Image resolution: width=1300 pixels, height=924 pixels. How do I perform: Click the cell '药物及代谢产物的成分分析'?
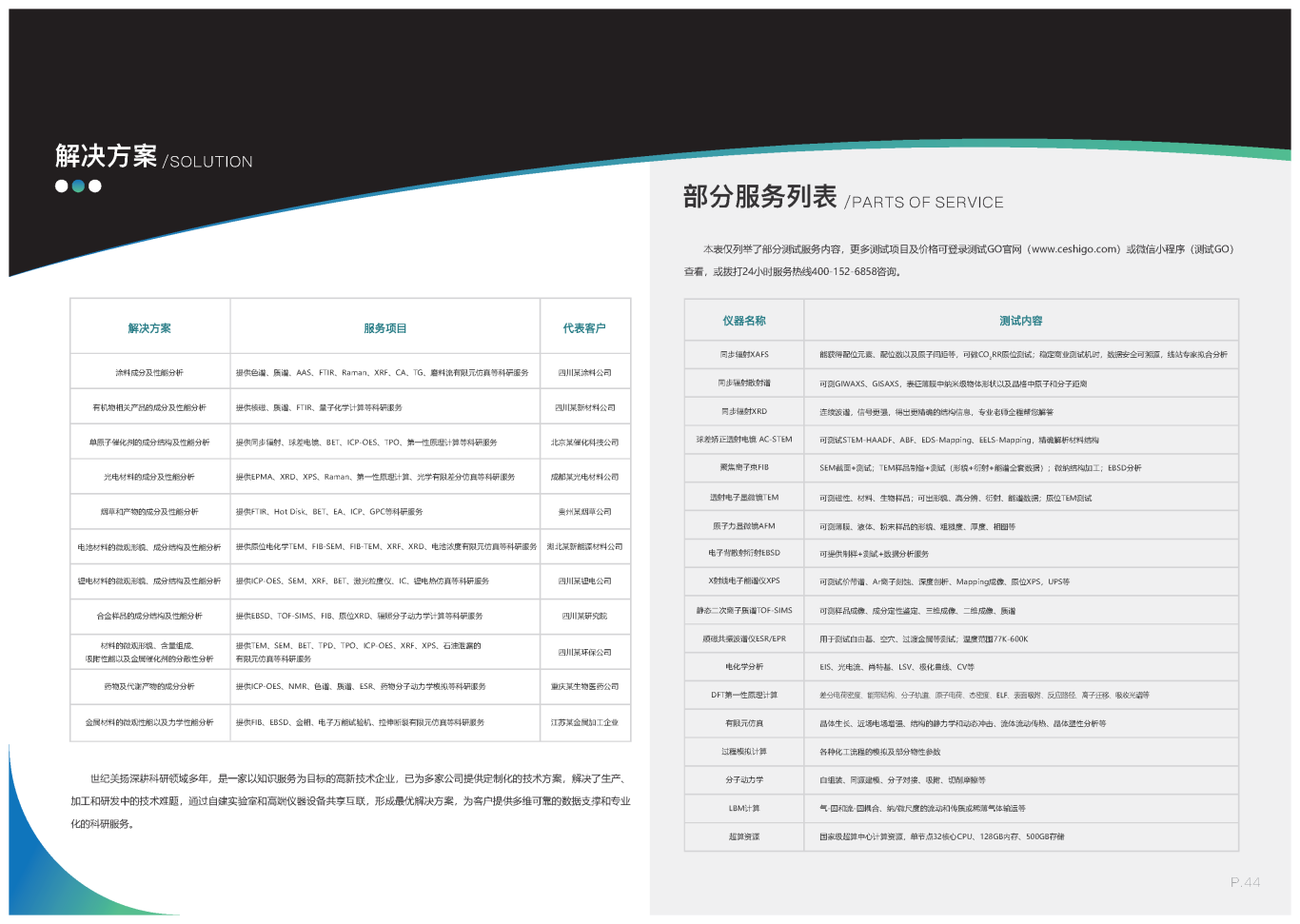point(149,686)
